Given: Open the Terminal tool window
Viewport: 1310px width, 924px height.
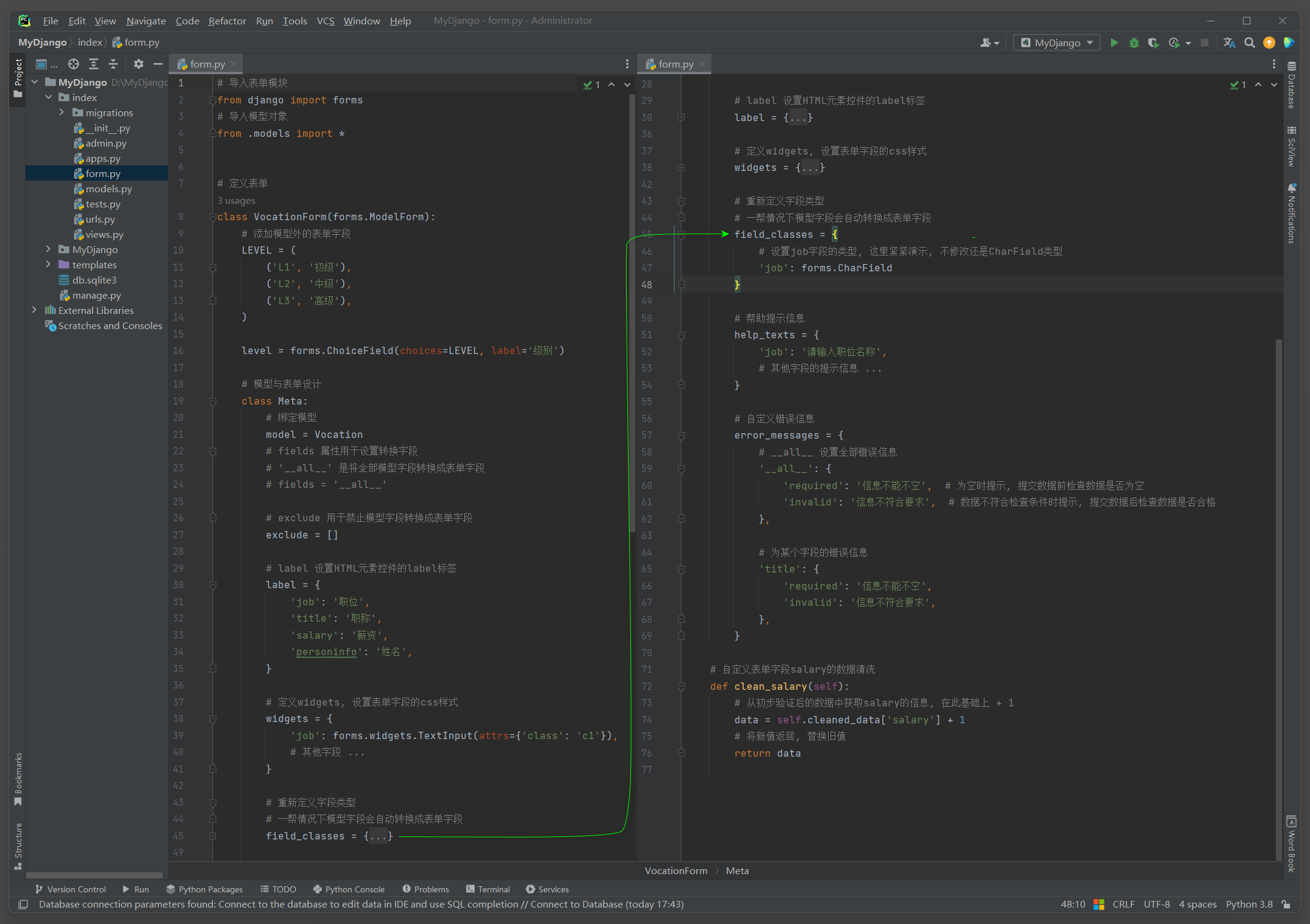Looking at the screenshot, I should 488,889.
